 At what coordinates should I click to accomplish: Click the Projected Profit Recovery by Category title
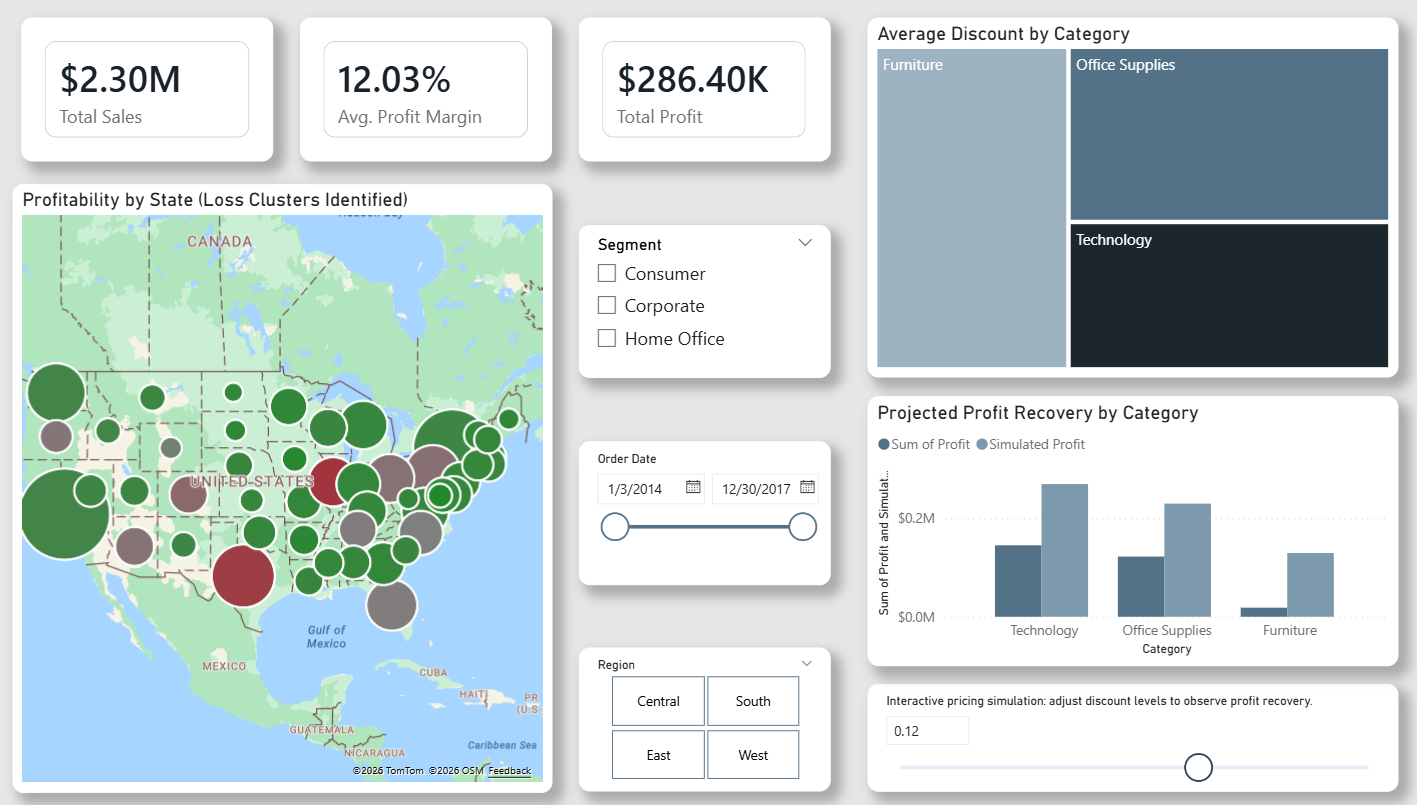tap(1037, 412)
